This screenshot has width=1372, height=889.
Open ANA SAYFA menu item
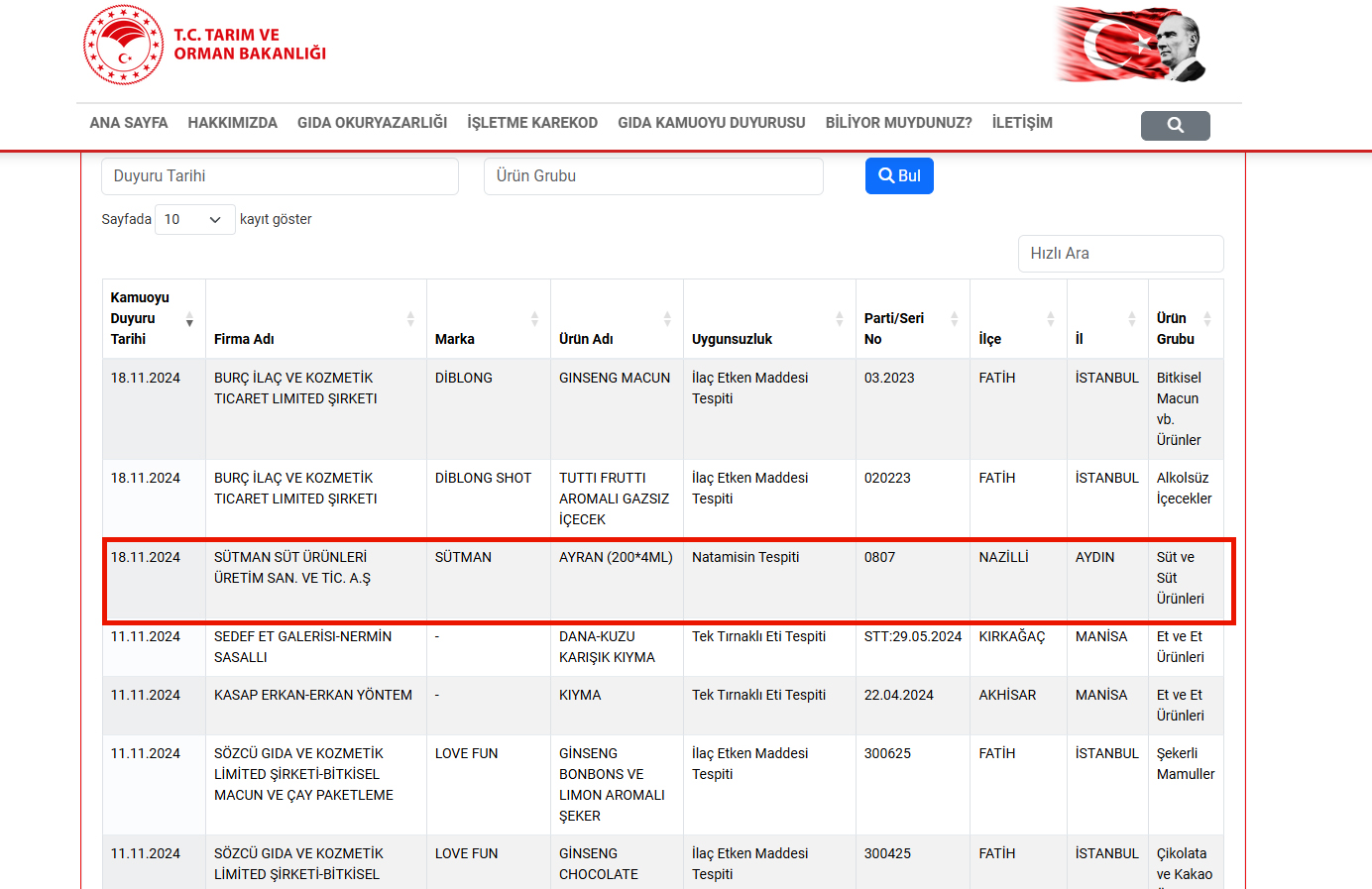(129, 123)
